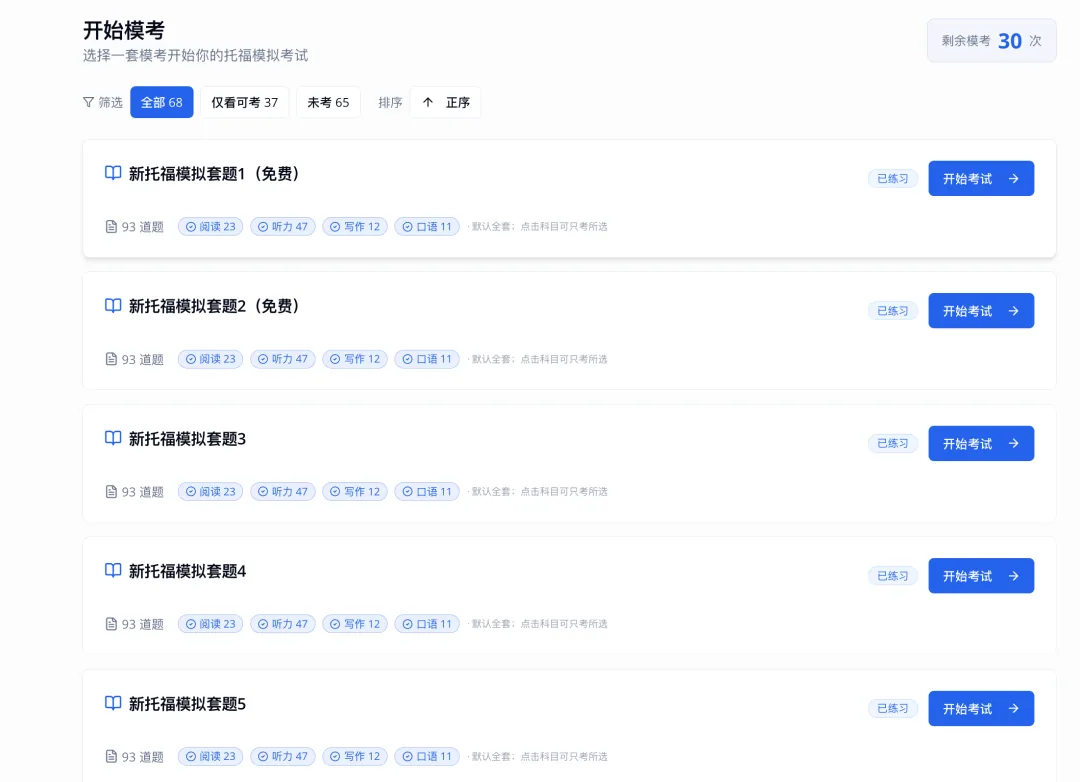This screenshot has height=782, width=1080.
Task: Toggle 口语 11 chip in 套题2
Action: point(427,359)
